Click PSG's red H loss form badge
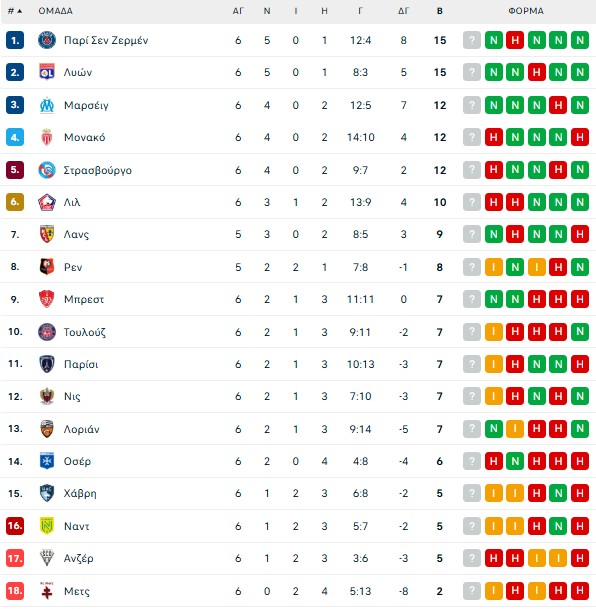Screen dimensions: 596x609 click(515, 40)
